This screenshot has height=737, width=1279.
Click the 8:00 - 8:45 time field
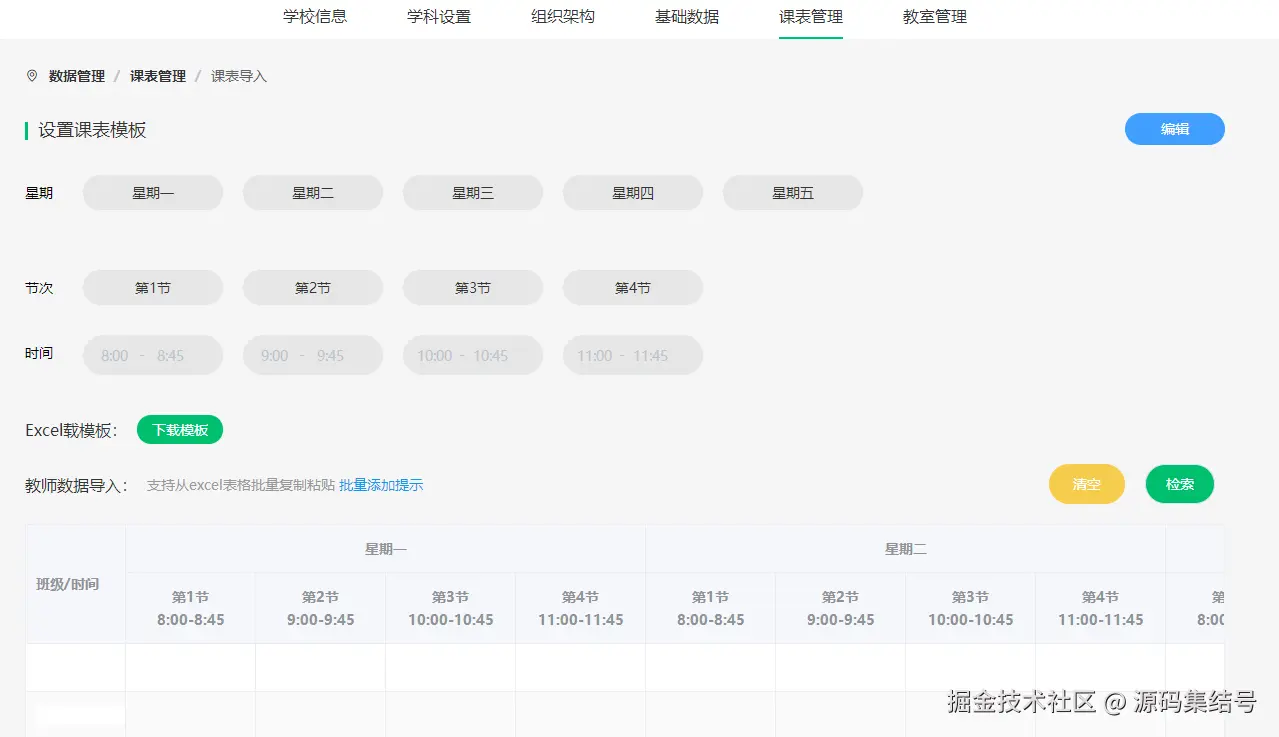[x=152, y=354]
